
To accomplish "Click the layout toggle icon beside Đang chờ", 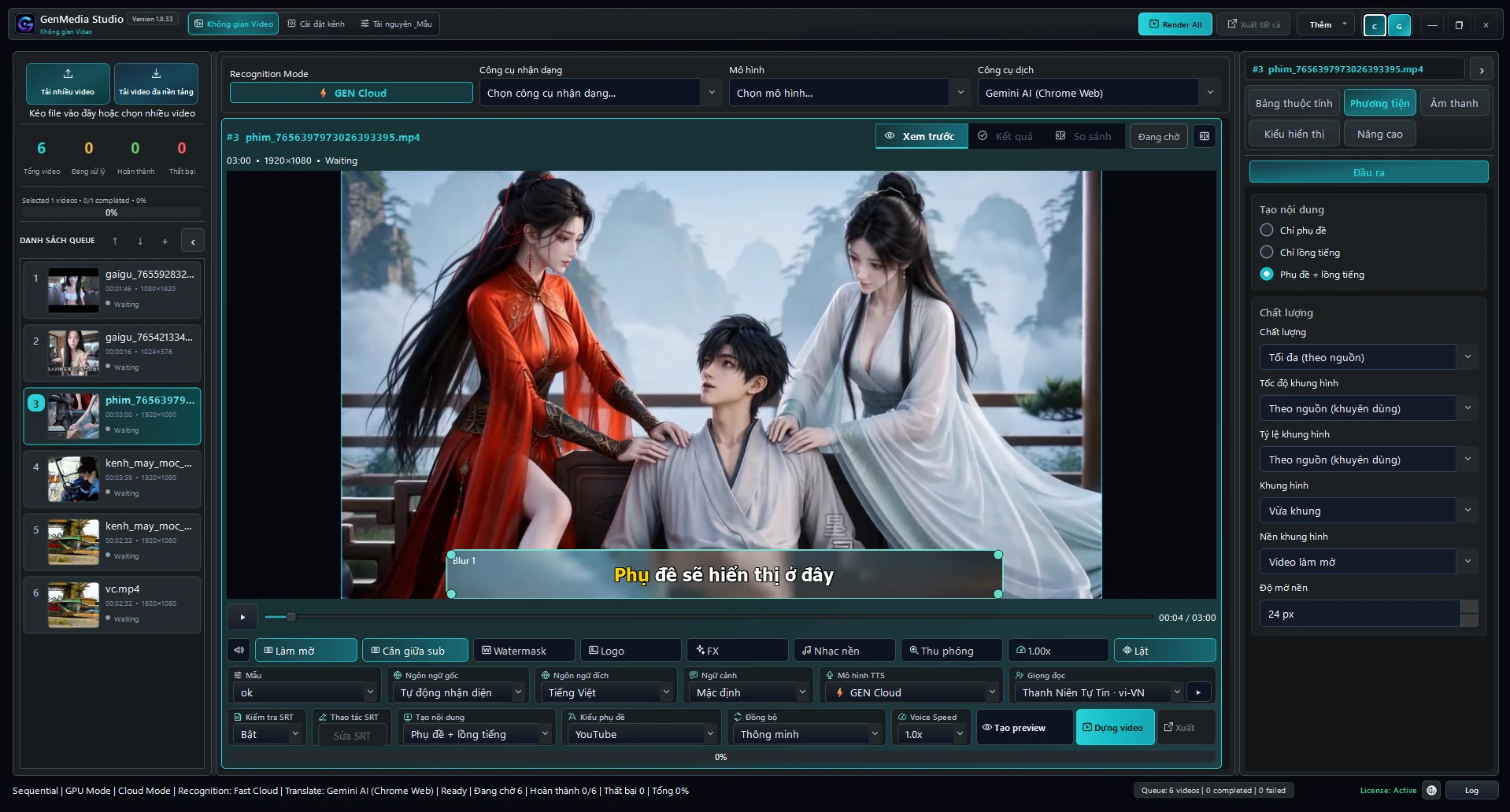I will click(1205, 136).
